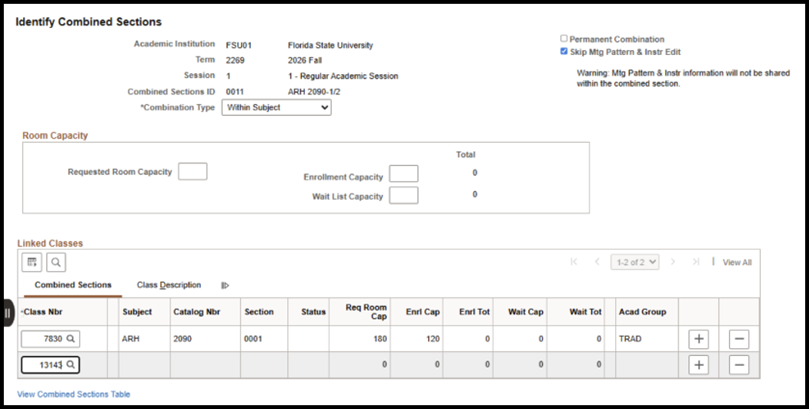This screenshot has width=809, height=409.
Task: Click the Linked Classes section title
Action: (x=50, y=243)
